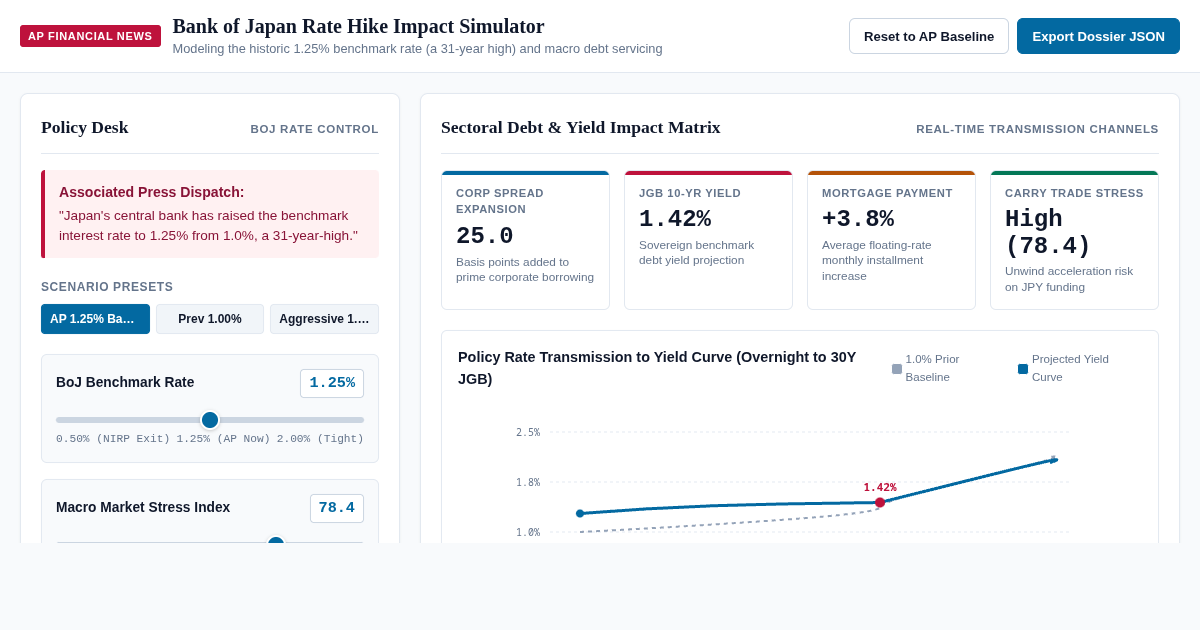Click the AP FINANCIAL NEWS badge
The width and height of the screenshot is (1200, 630).
90,36
